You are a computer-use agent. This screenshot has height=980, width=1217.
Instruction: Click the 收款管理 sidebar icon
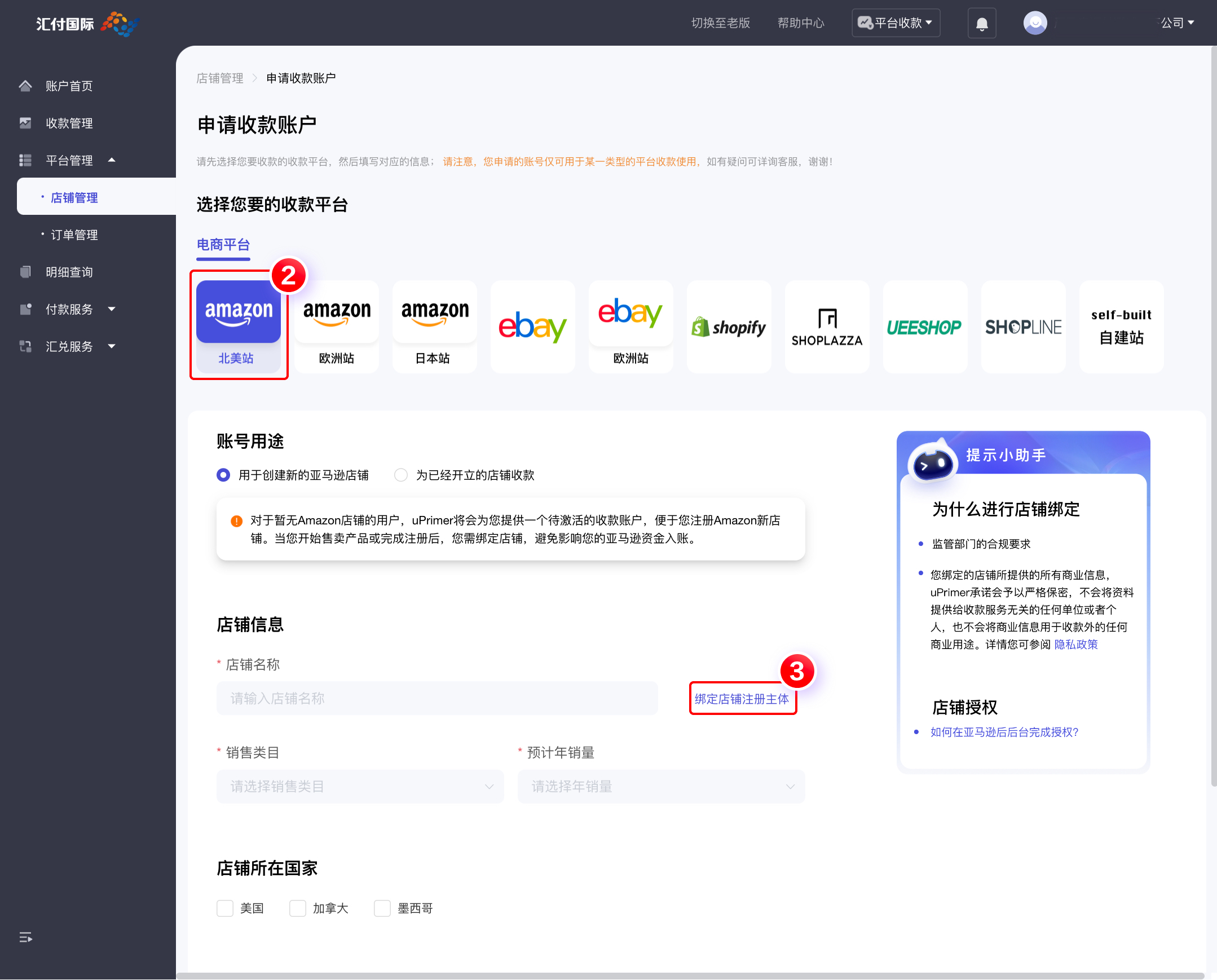point(25,123)
